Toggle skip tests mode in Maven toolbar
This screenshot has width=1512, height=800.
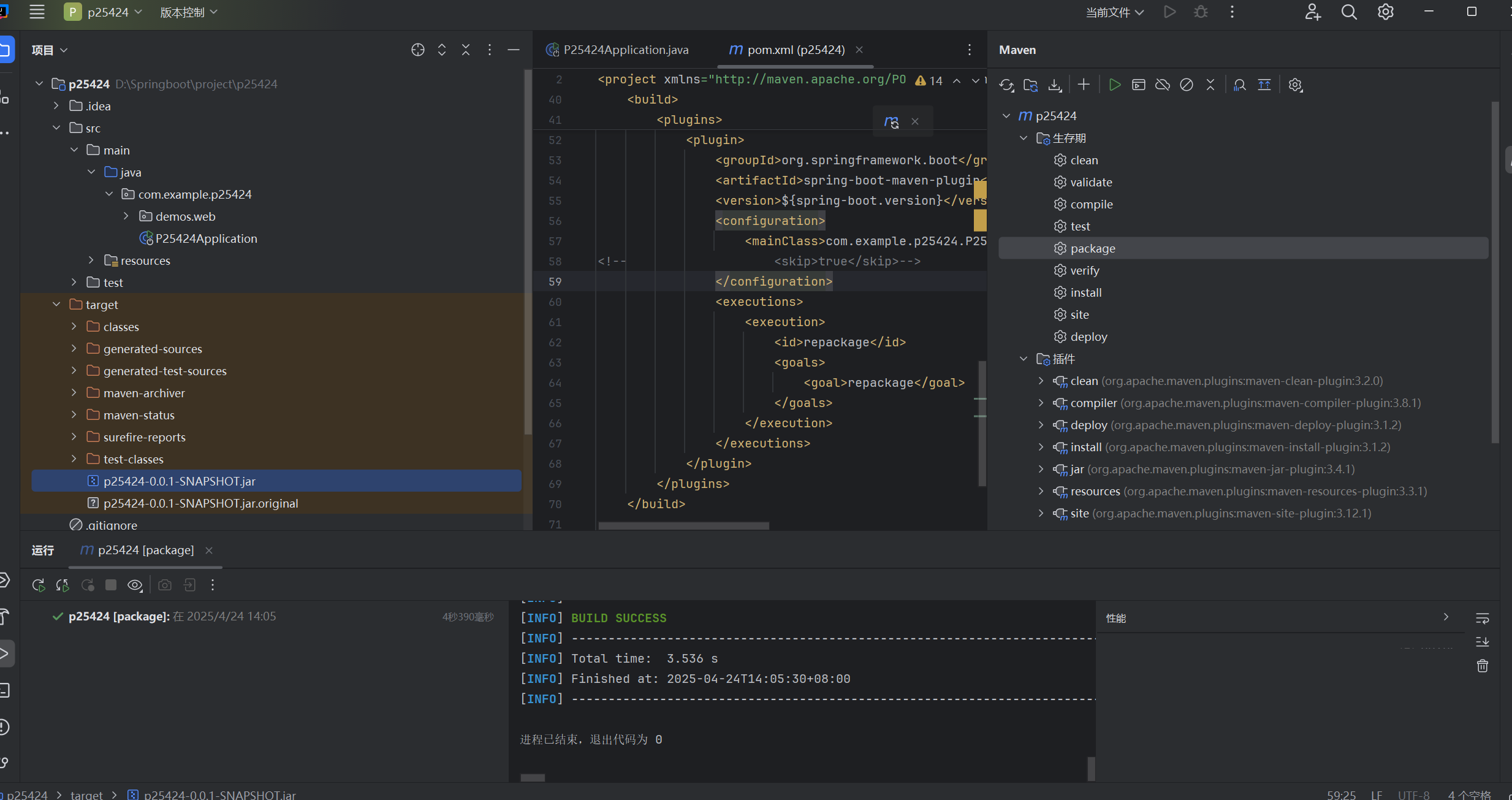1187,85
